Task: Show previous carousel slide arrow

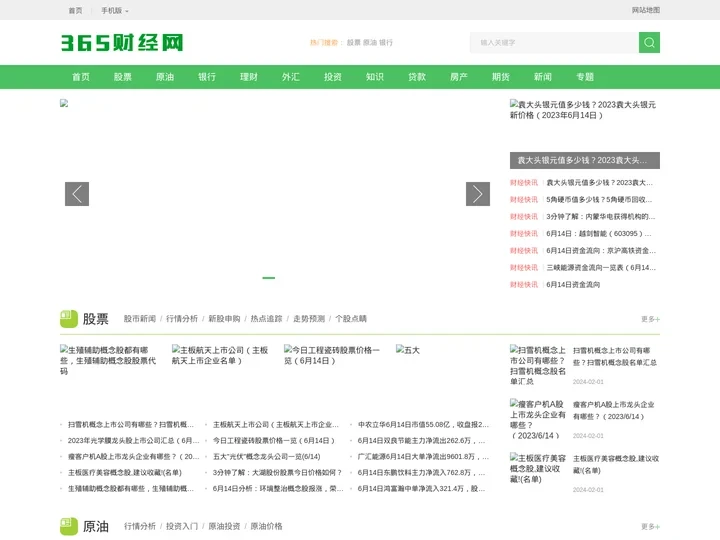Action: (x=77, y=194)
